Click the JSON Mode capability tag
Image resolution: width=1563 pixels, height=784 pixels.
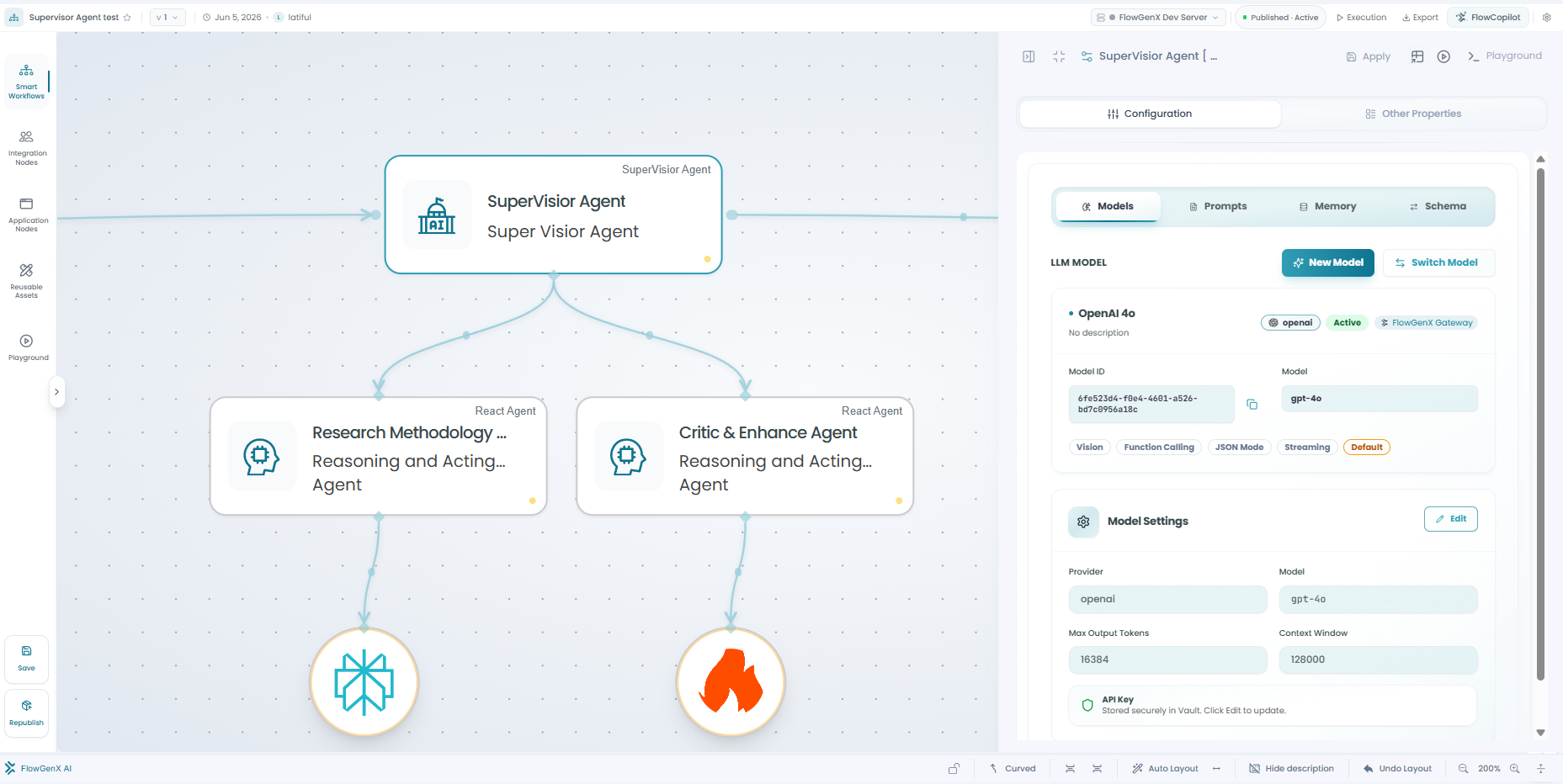[1239, 448]
